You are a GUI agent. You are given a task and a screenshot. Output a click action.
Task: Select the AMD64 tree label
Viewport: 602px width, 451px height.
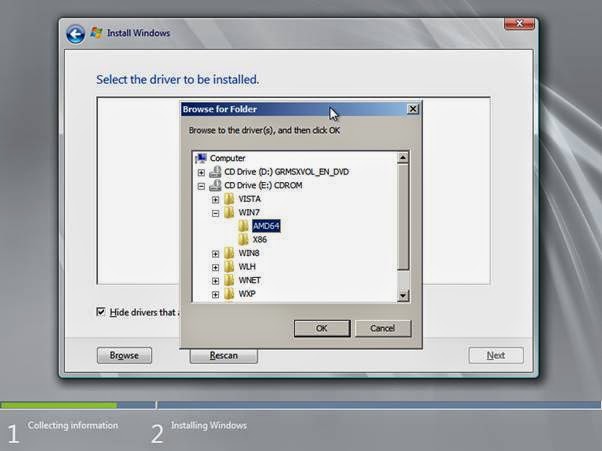[266, 226]
